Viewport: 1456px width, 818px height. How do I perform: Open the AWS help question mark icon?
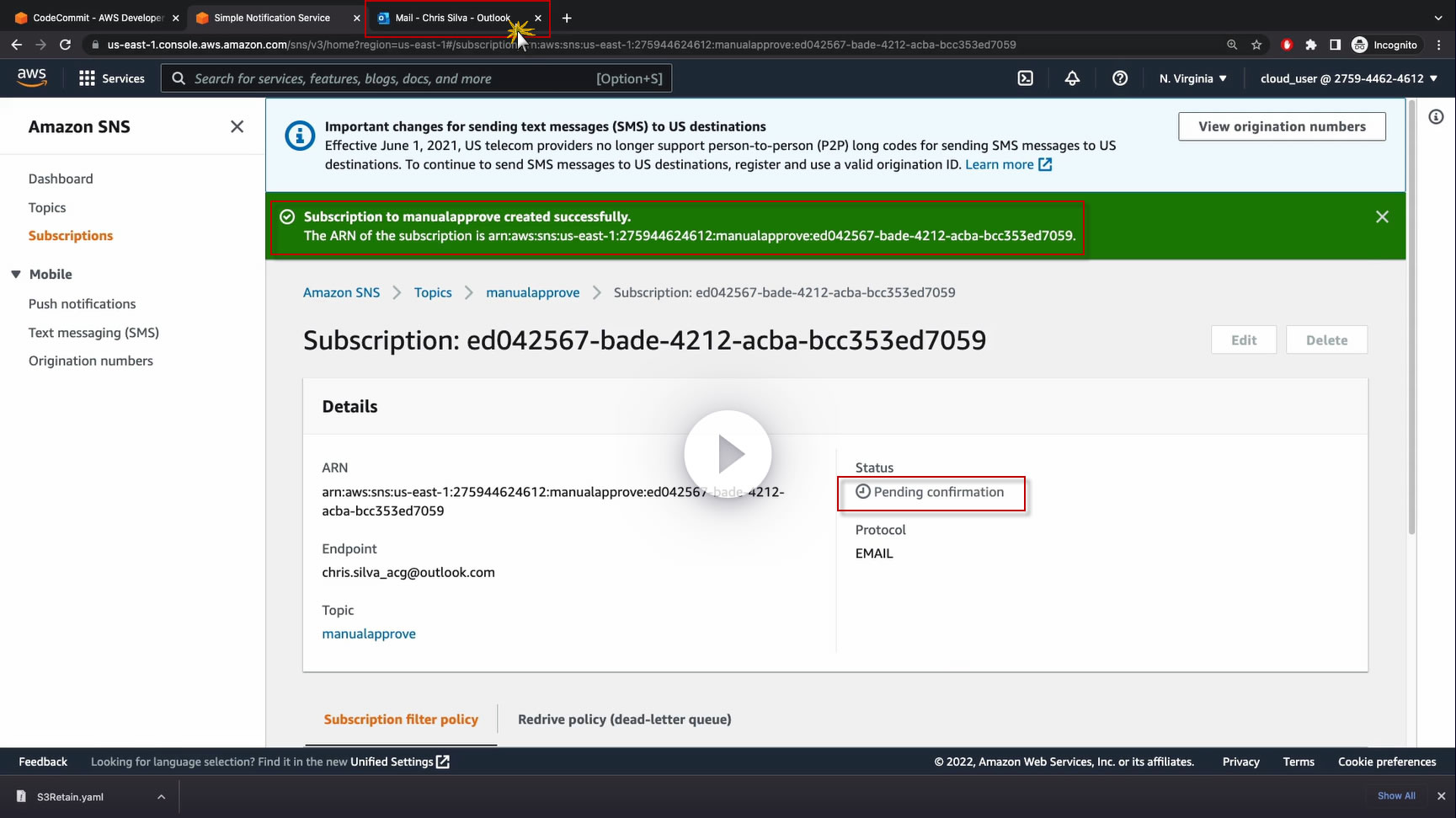pos(1119,78)
